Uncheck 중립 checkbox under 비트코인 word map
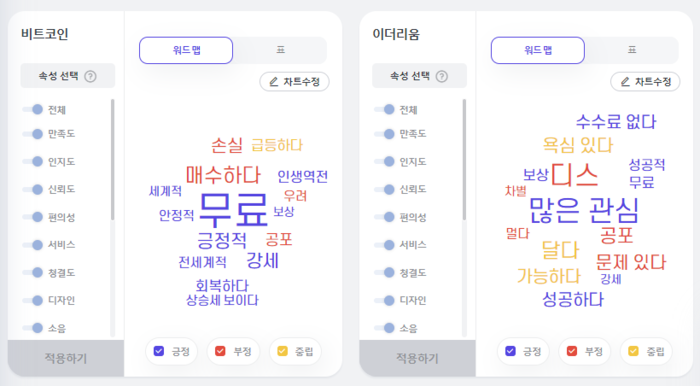 [282, 351]
